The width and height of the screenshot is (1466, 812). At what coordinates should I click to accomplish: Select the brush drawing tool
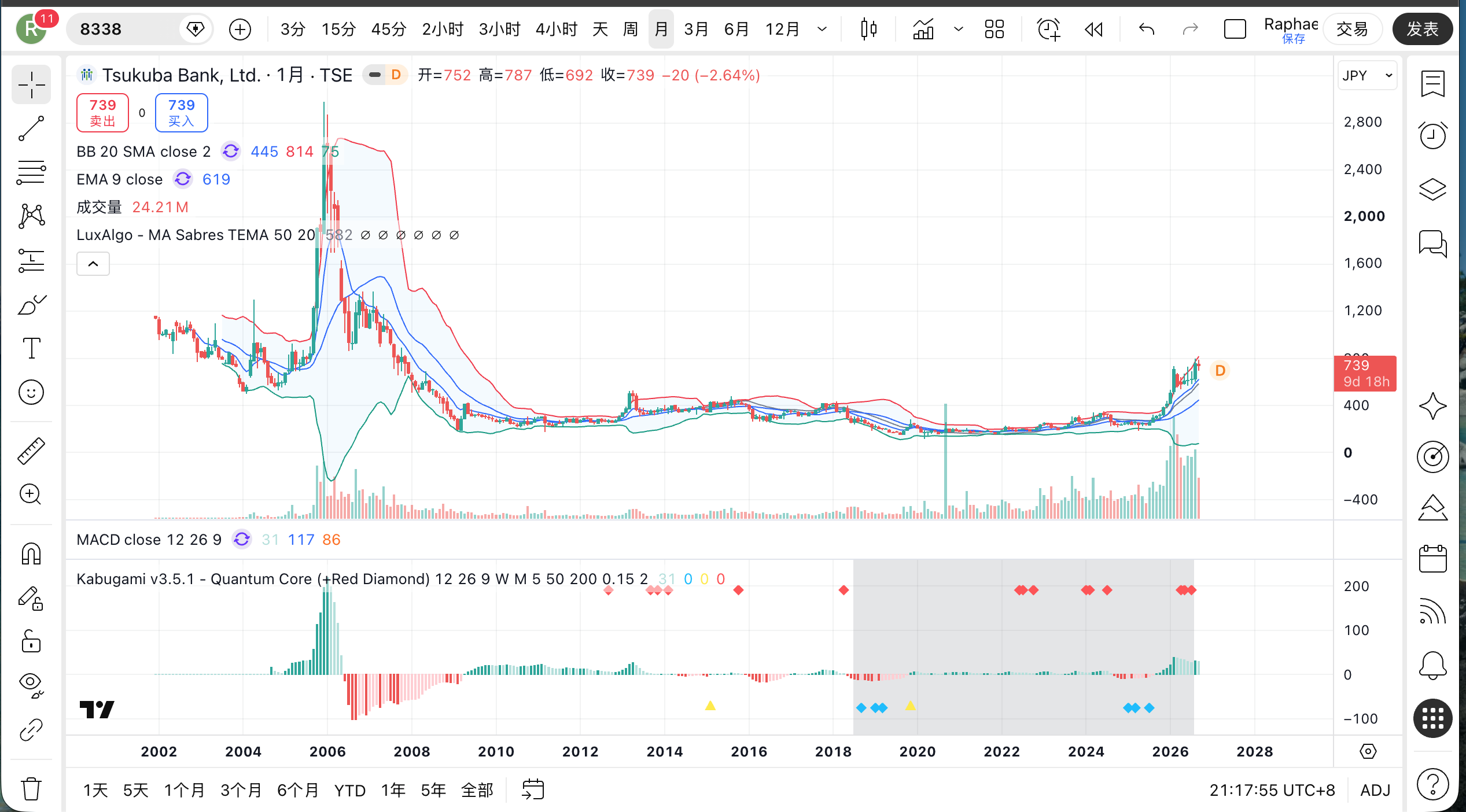31,305
